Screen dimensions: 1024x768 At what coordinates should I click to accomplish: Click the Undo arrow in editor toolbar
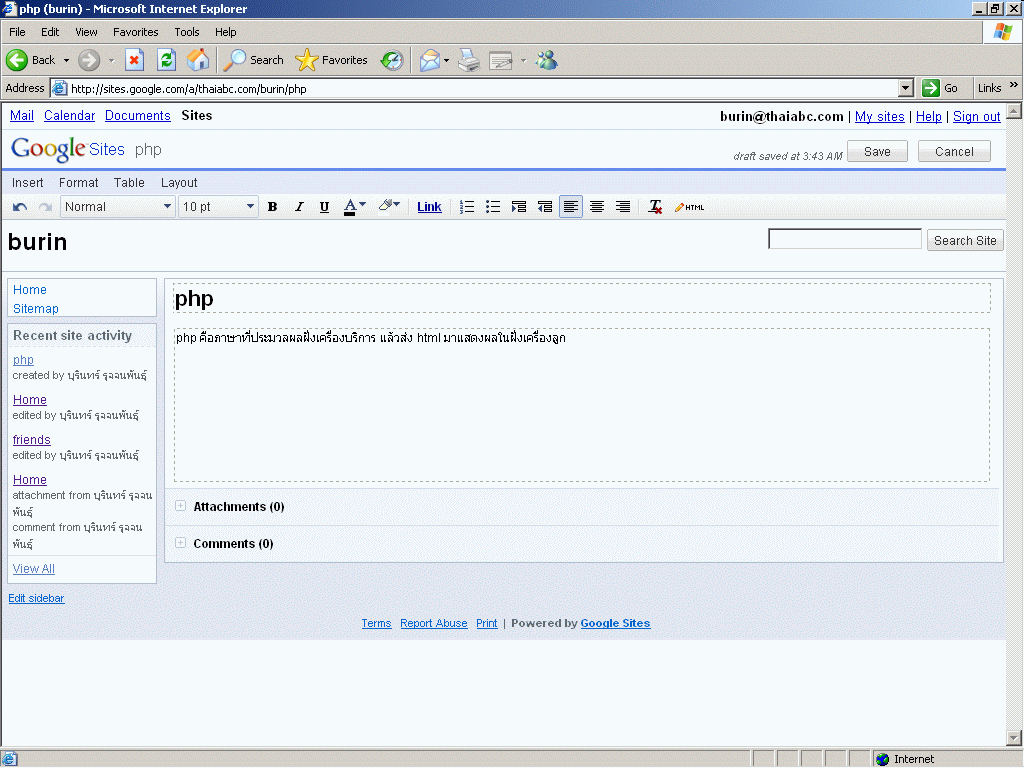point(20,207)
